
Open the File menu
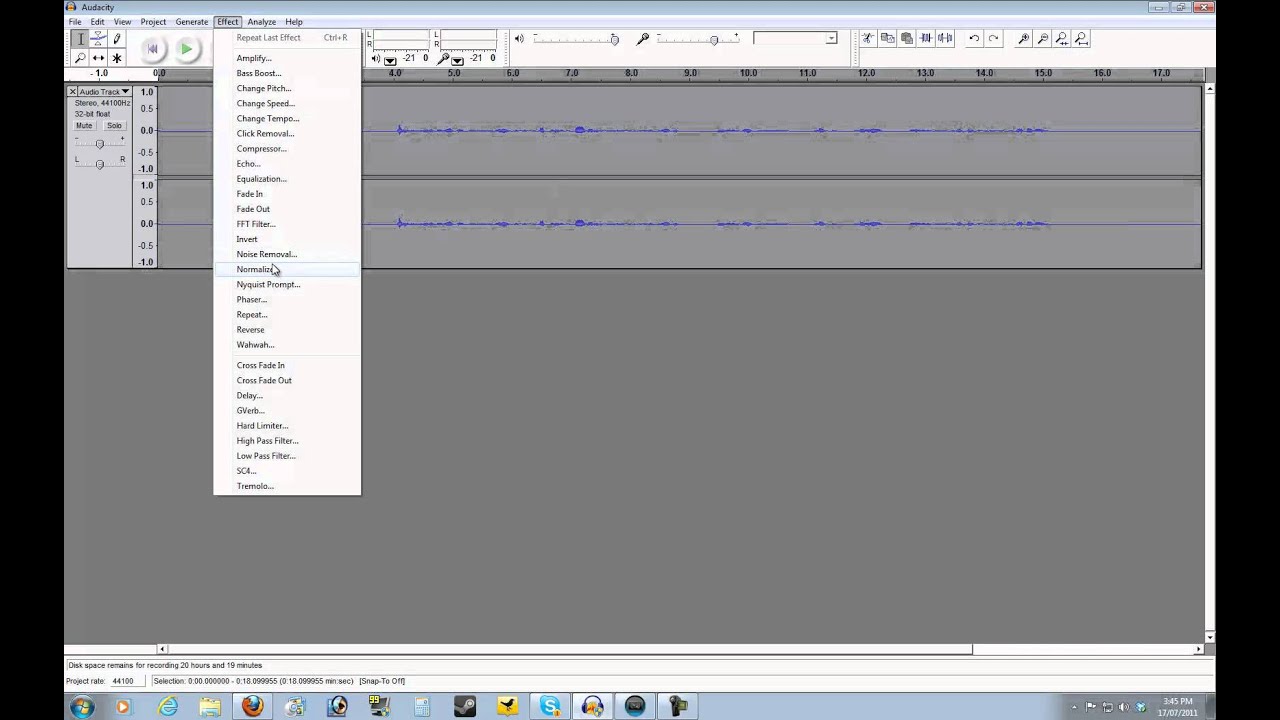pyautogui.click(x=75, y=22)
